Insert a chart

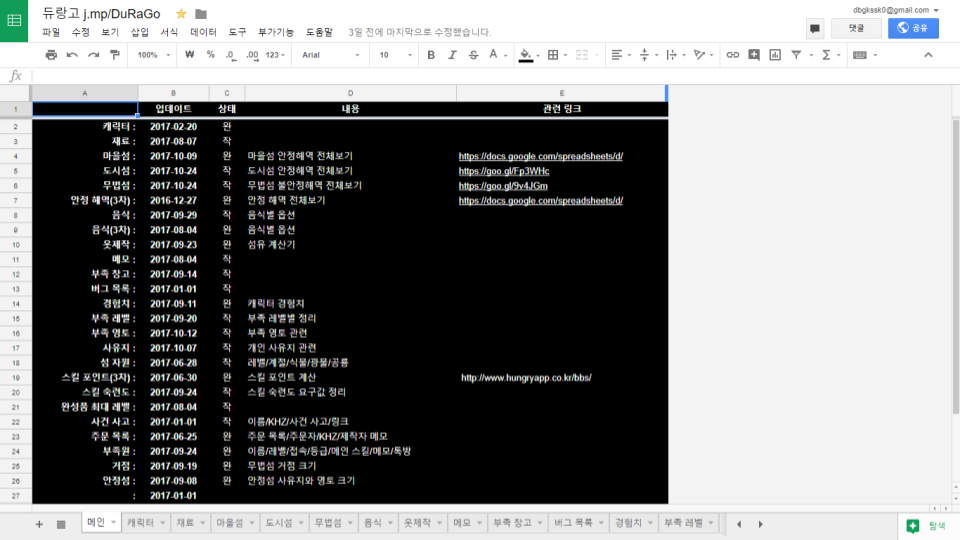tap(775, 55)
